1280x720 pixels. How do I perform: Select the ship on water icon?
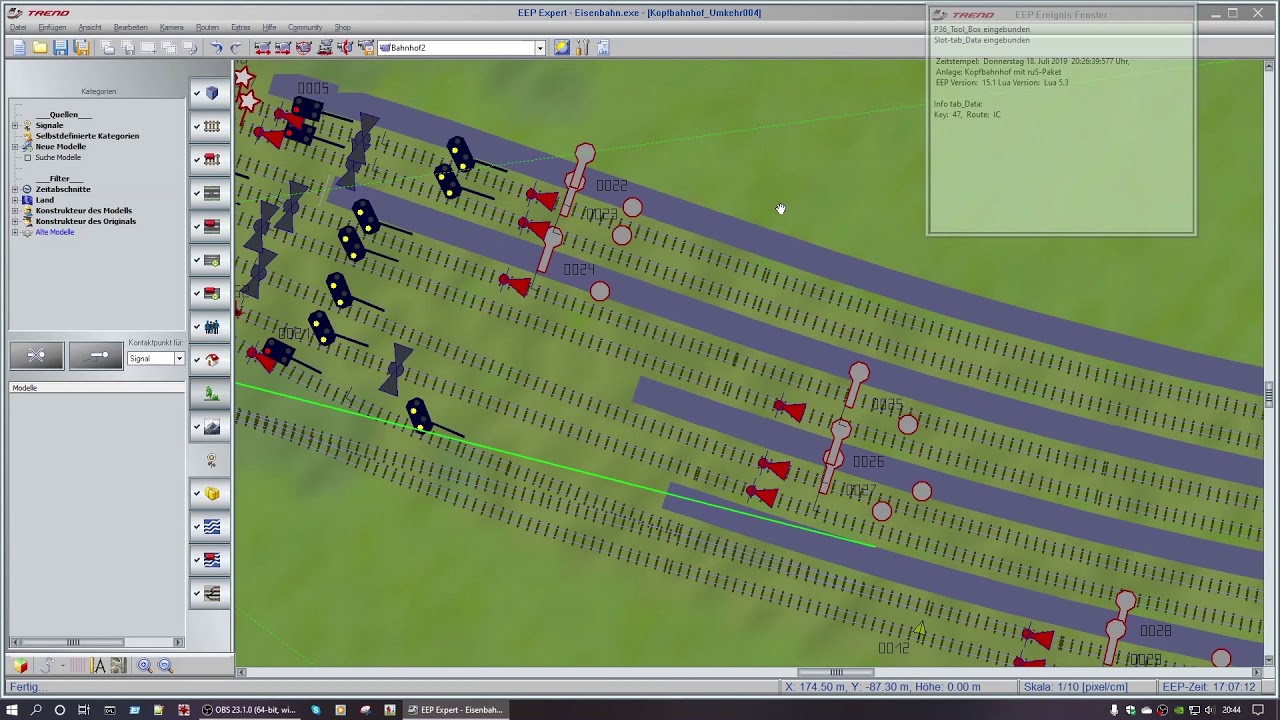click(x=212, y=560)
